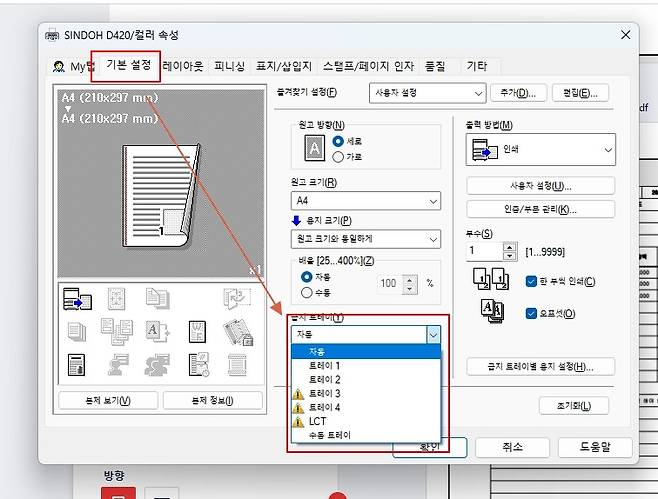Viewport: 658px width, 499px height.
Task: Click the 취소 cancel button
Action: [512, 447]
